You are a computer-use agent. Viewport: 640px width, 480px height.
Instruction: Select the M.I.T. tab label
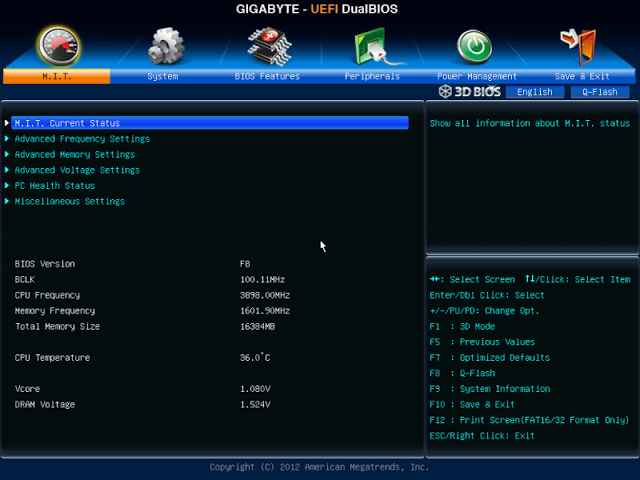(x=57, y=76)
